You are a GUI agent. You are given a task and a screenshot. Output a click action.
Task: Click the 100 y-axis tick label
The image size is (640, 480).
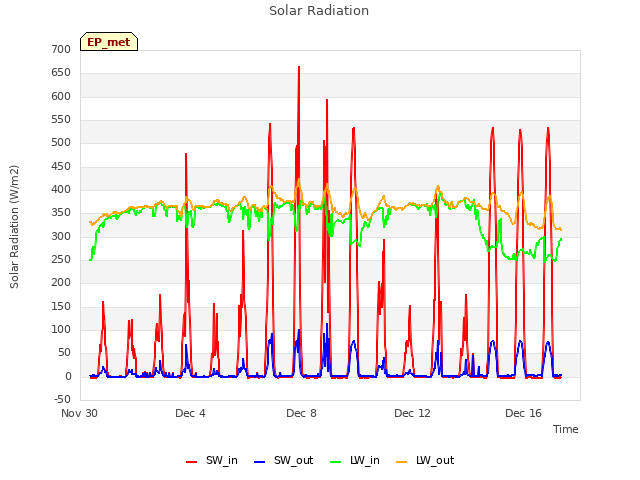tap(61, 329)
